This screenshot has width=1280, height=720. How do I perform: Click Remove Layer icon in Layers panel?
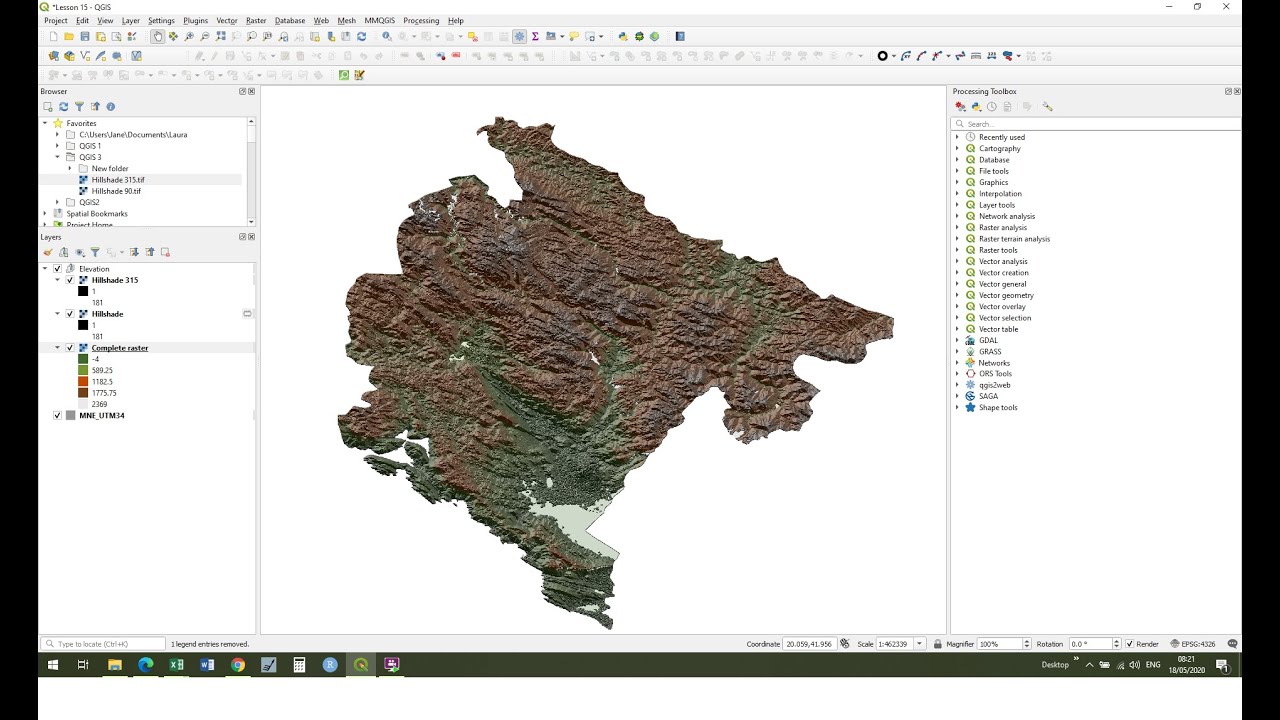165,252
